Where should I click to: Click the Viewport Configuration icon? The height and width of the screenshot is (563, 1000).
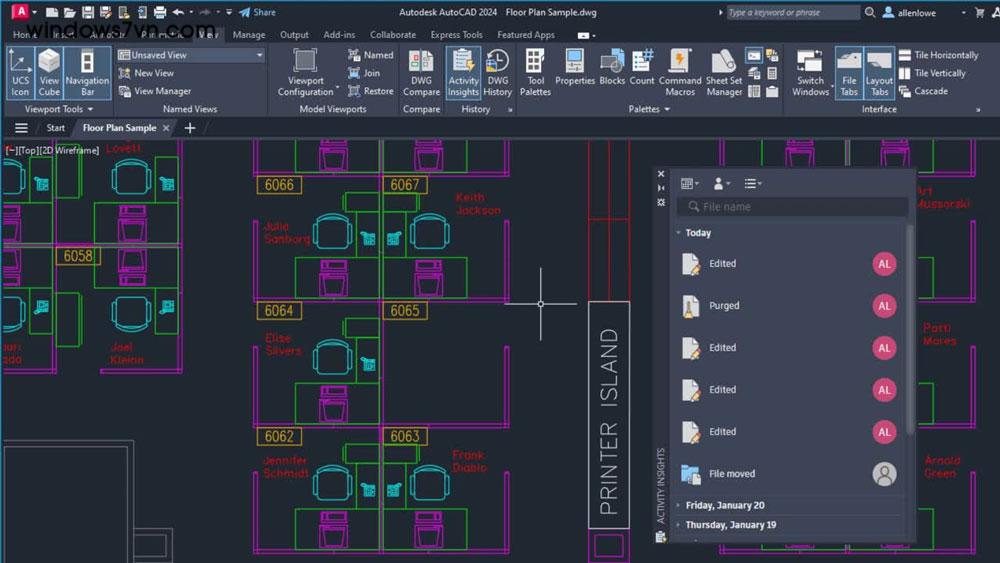click(x=305, y=60)
